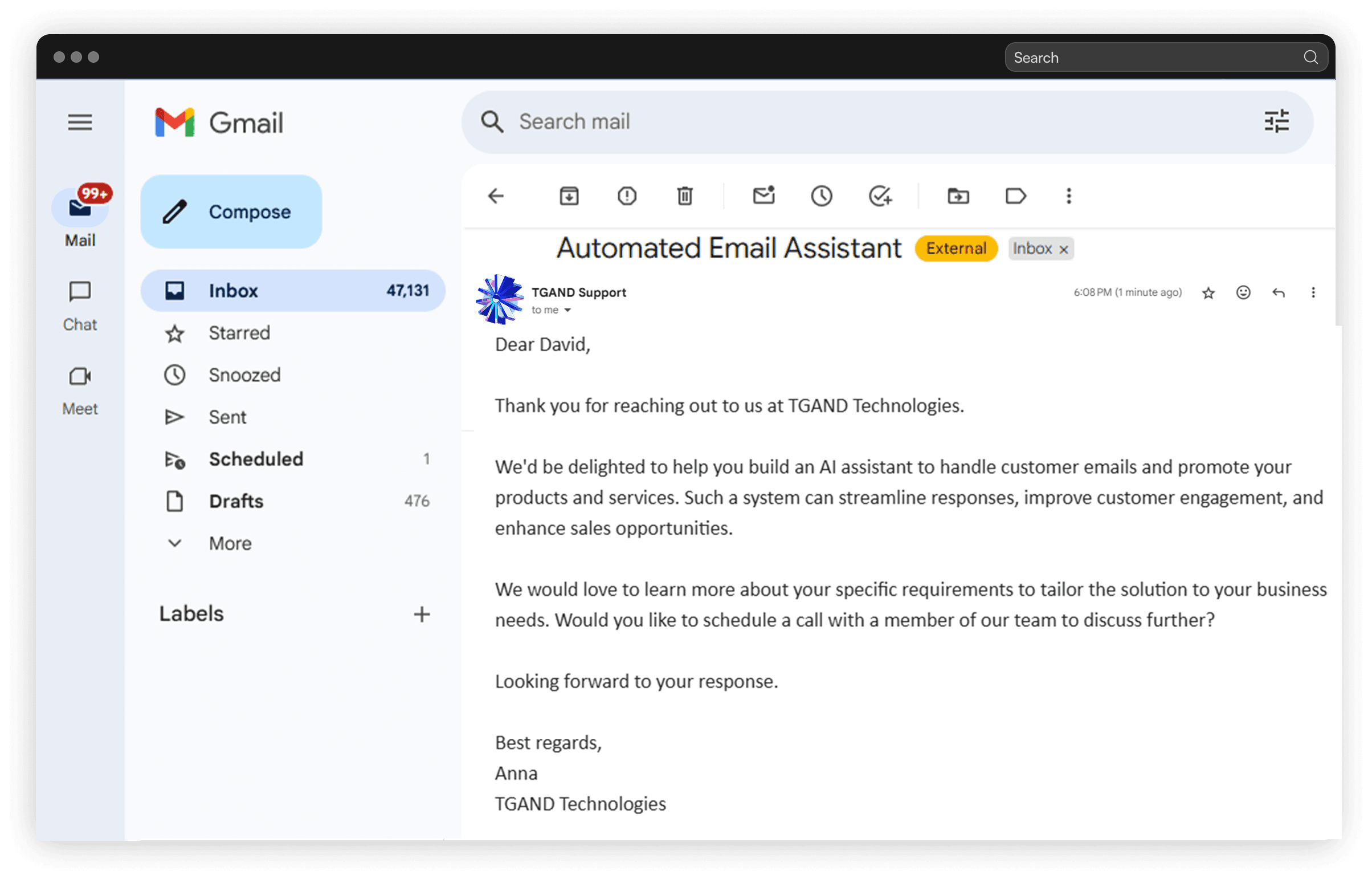
Task: Open the message's more options menu
Action: (x=1313, y=292)
